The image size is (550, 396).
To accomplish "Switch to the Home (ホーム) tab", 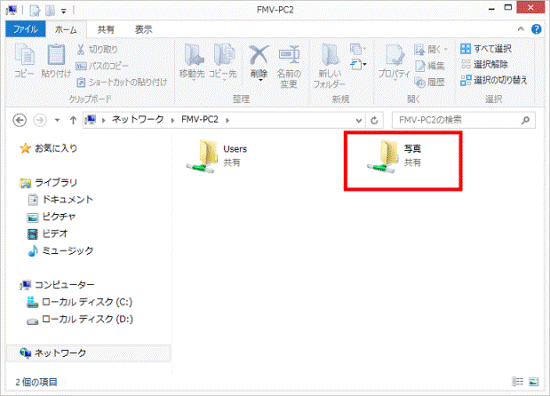I will 66,30.
